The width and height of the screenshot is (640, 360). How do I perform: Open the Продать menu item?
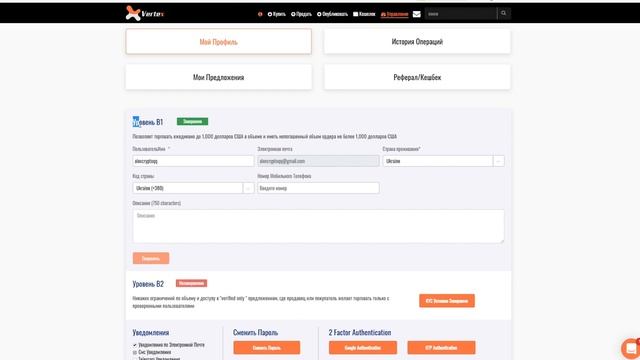(301, 14)
